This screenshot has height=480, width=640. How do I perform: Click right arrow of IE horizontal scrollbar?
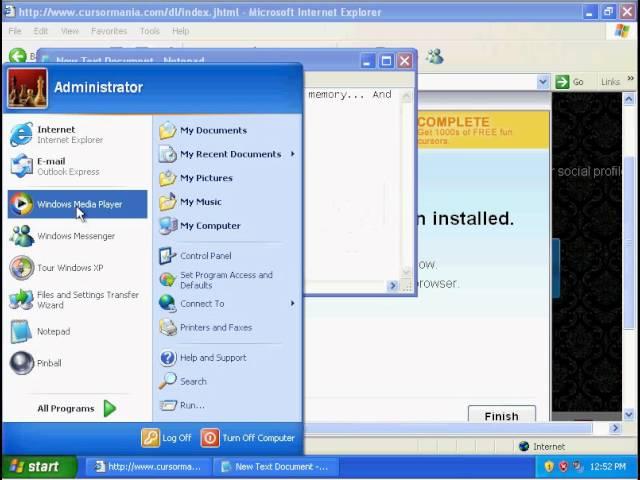tap(615, 428)
